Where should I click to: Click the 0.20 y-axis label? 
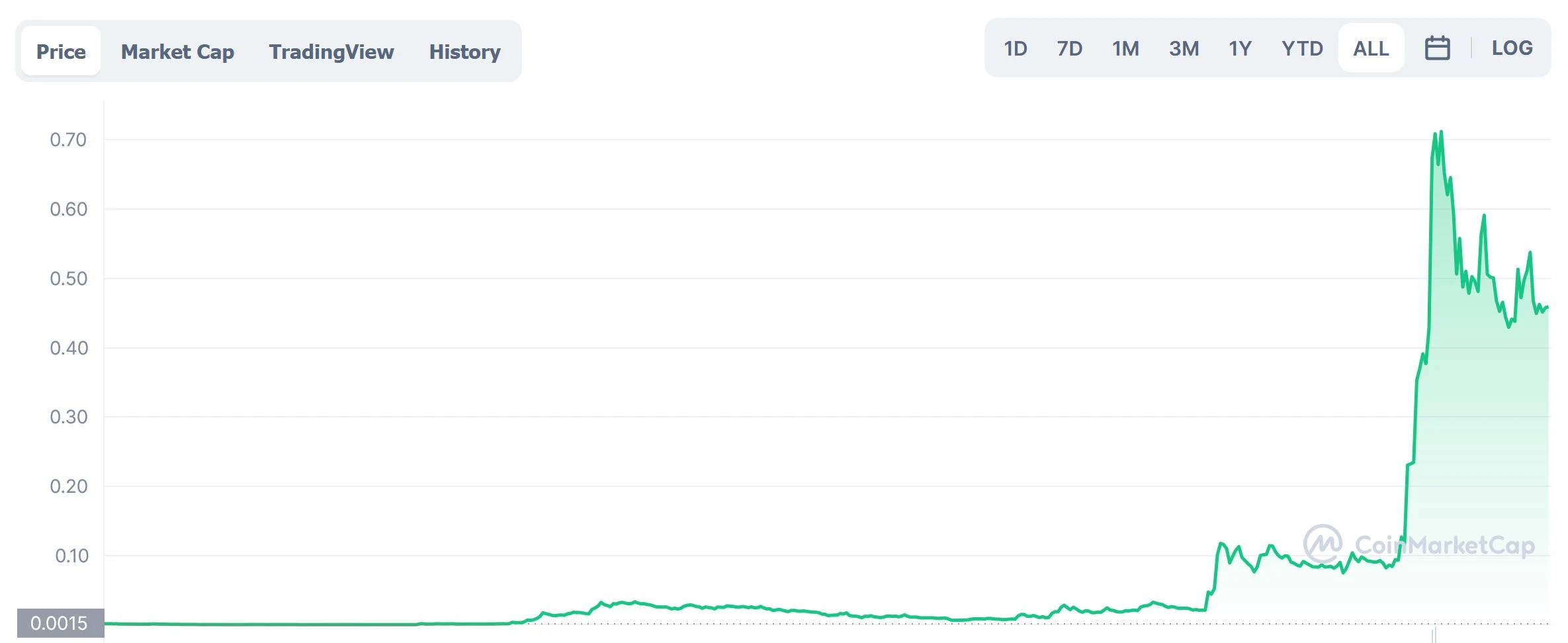[68, 486]
